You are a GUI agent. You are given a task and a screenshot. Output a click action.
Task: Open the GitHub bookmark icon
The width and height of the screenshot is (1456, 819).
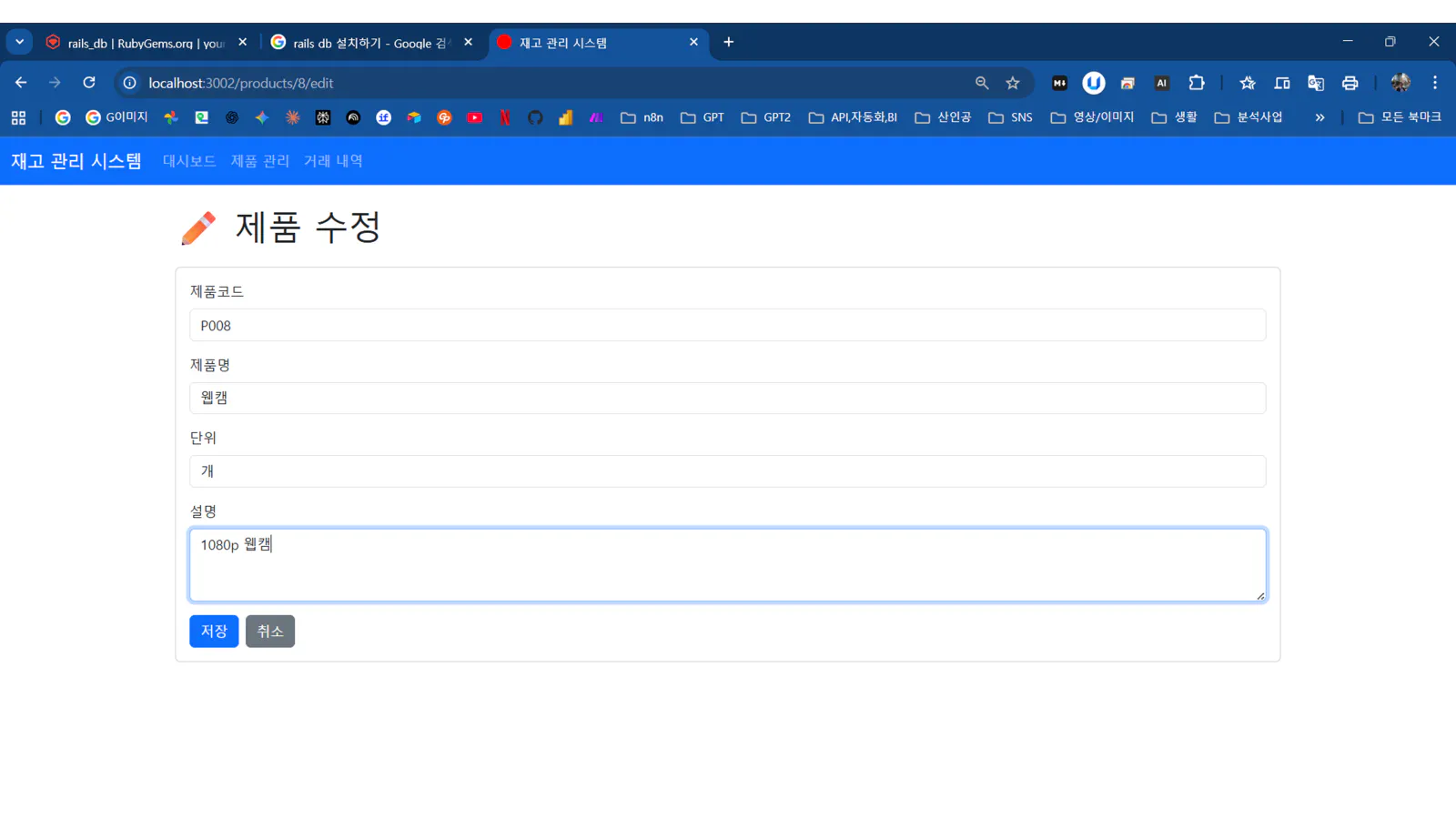pos(535,116)
